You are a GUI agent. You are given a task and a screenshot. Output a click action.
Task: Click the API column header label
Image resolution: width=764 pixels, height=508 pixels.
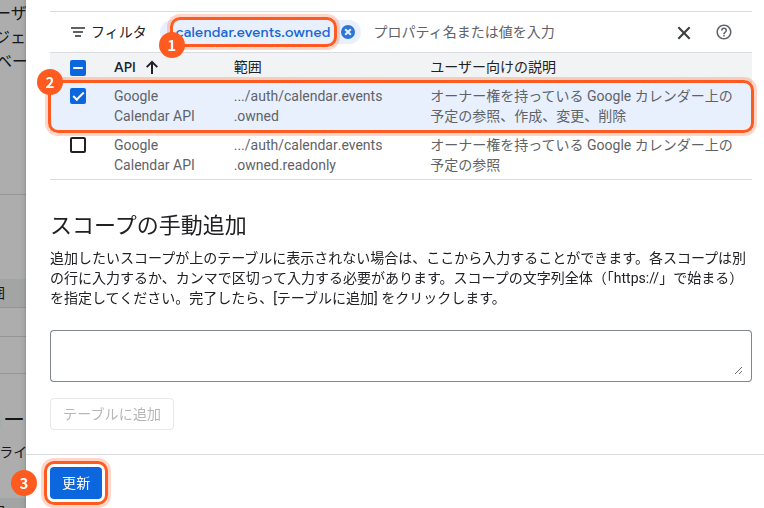pos(125,67)
